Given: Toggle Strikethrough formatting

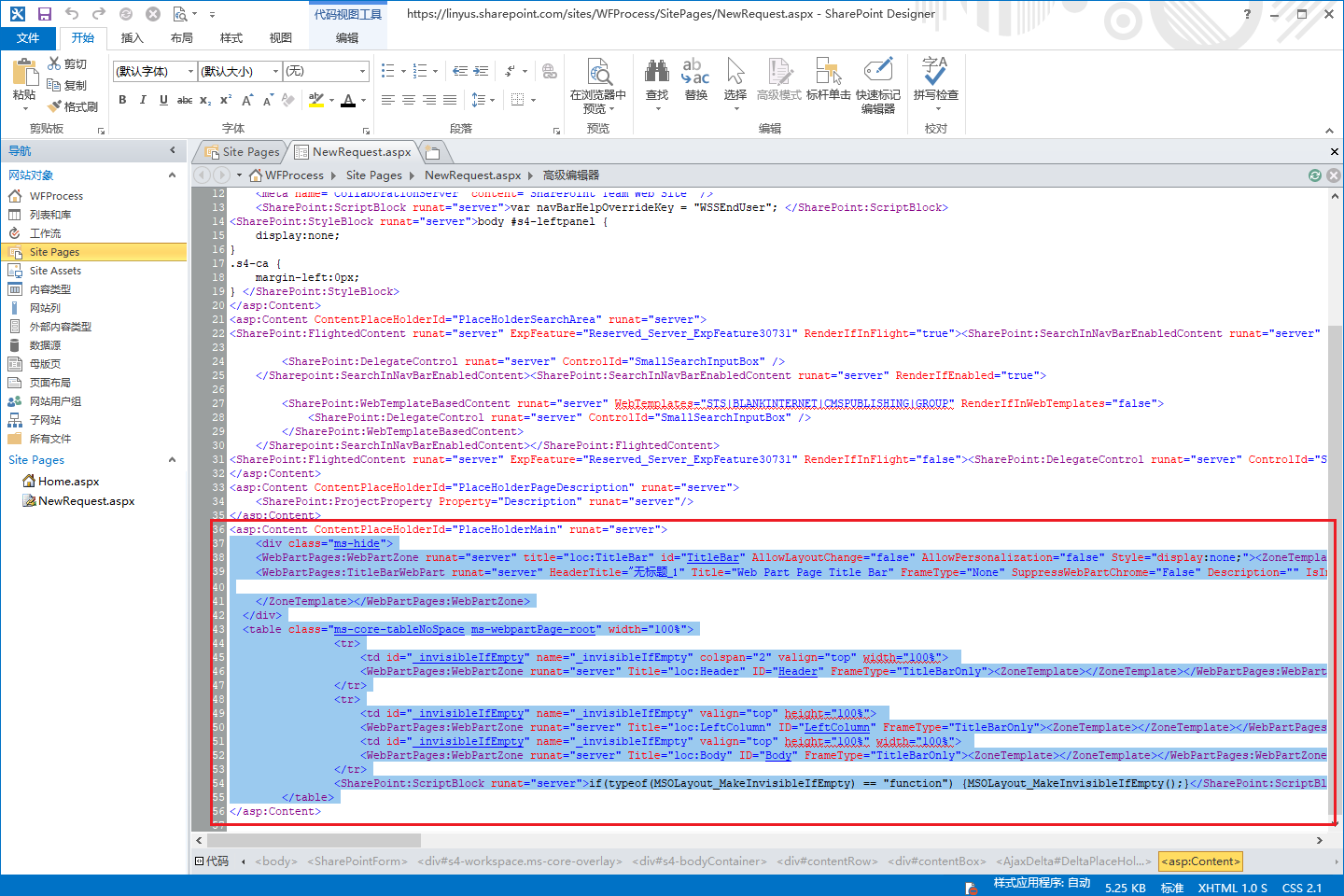Looking at the screenshot, I should (185, 100).
